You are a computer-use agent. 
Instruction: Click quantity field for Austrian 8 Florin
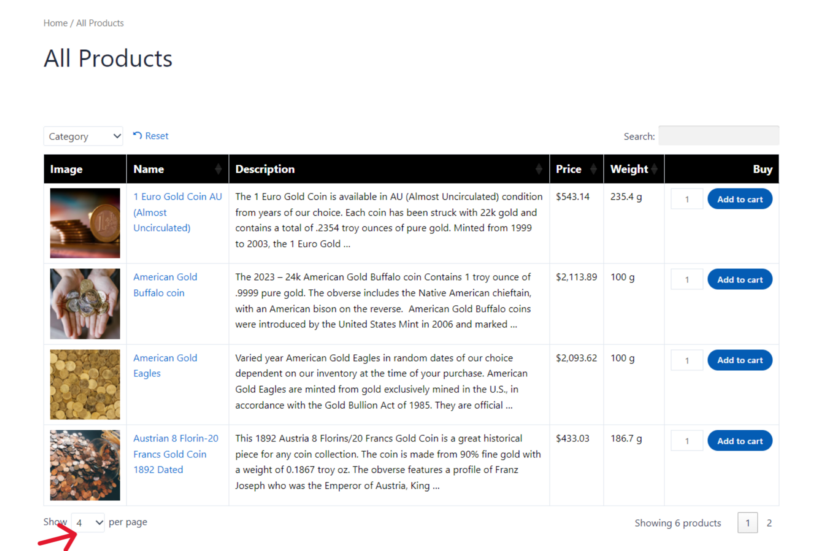pos(687,441)
